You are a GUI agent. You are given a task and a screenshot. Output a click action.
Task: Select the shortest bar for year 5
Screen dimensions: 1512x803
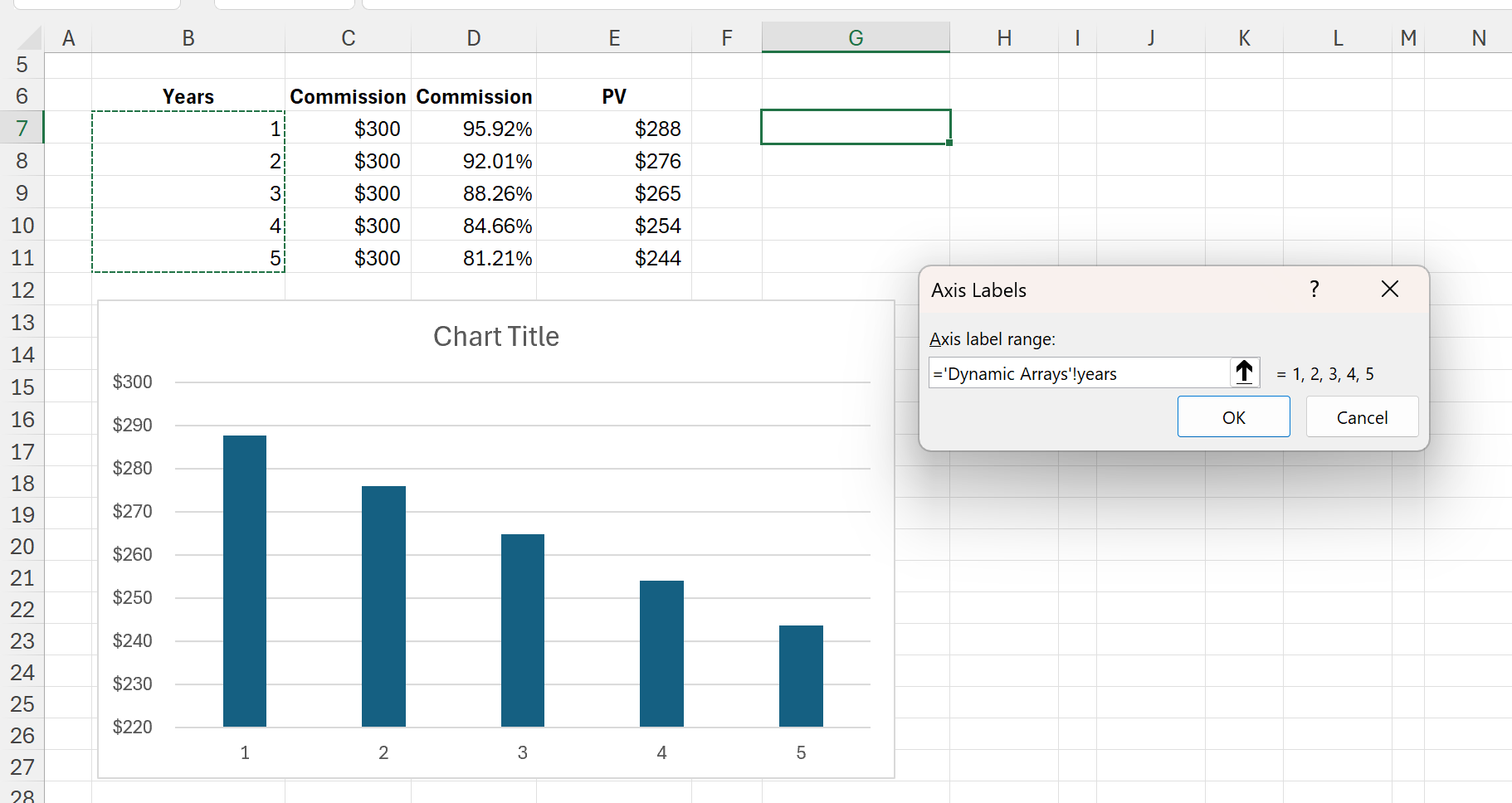point(801,676)
